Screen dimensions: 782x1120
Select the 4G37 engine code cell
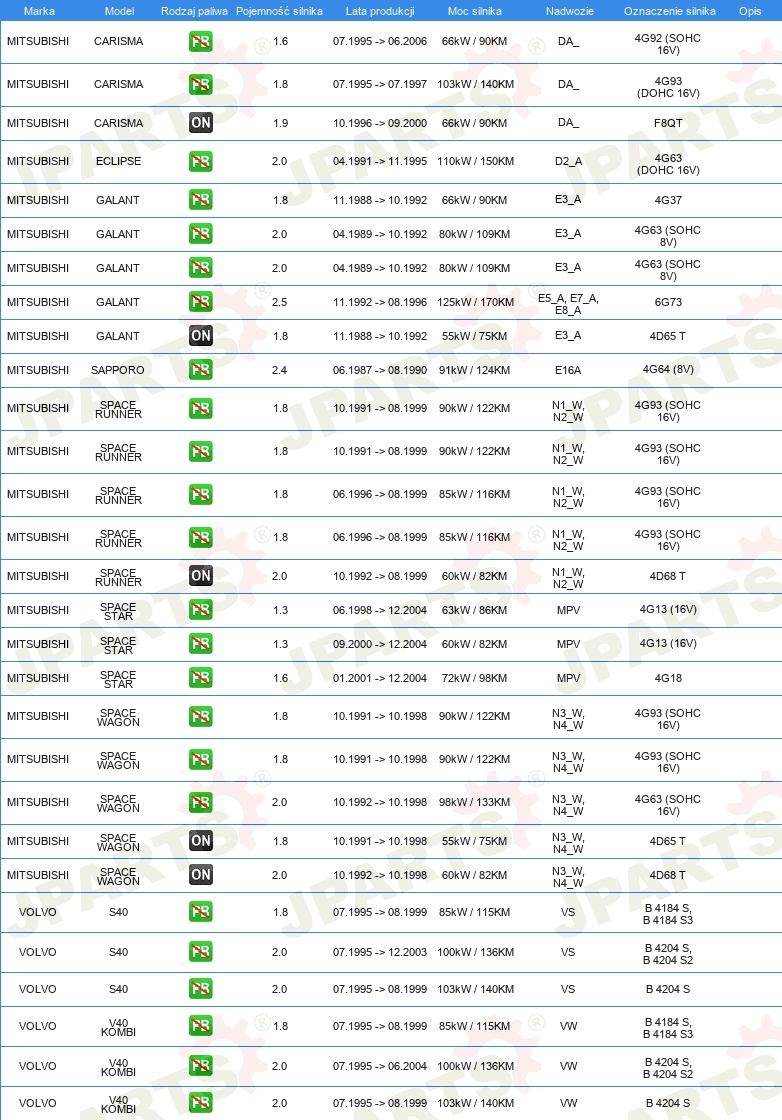point(668,200)
